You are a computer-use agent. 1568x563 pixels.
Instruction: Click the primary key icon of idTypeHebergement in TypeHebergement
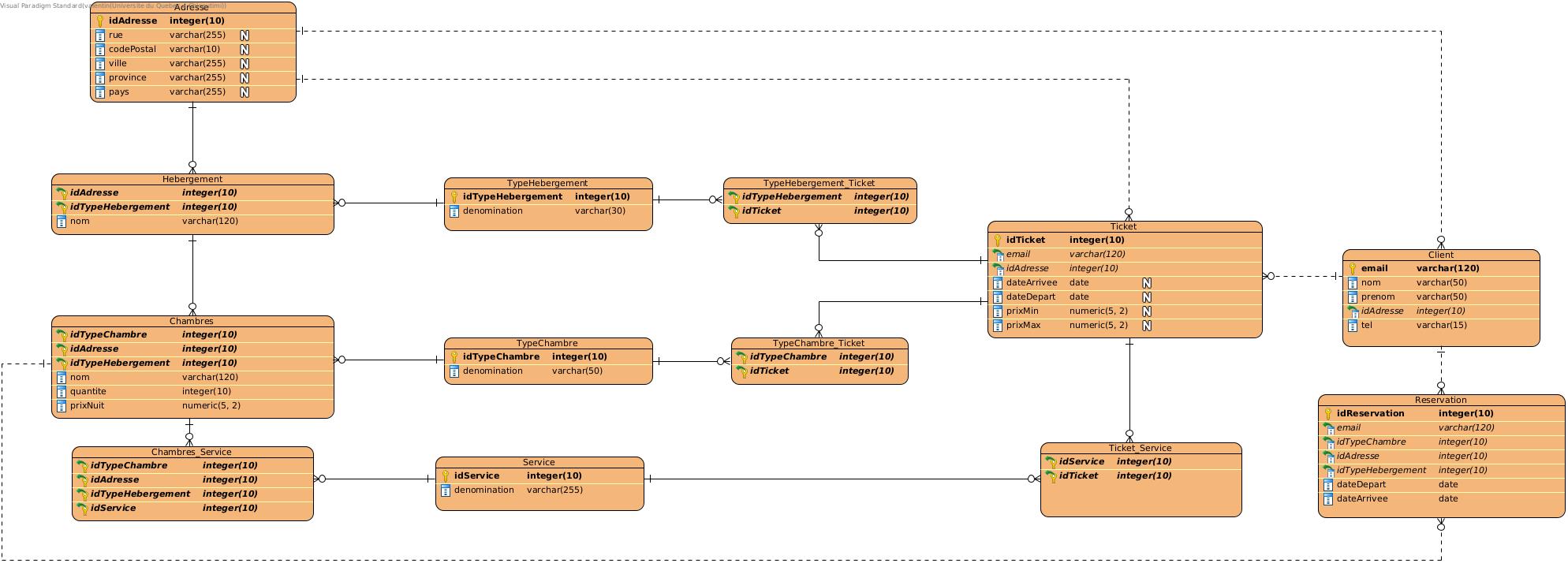click(454, 197)
